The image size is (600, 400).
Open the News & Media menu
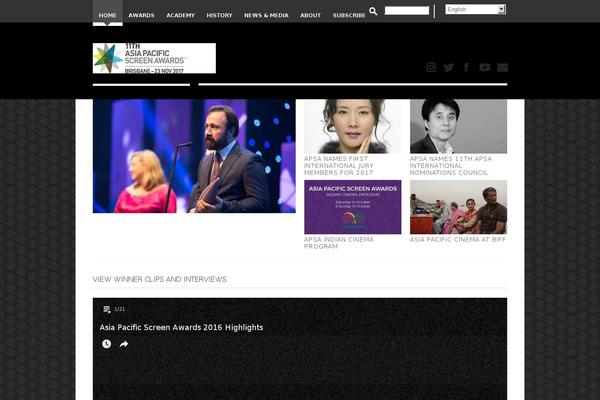(266, 15)
